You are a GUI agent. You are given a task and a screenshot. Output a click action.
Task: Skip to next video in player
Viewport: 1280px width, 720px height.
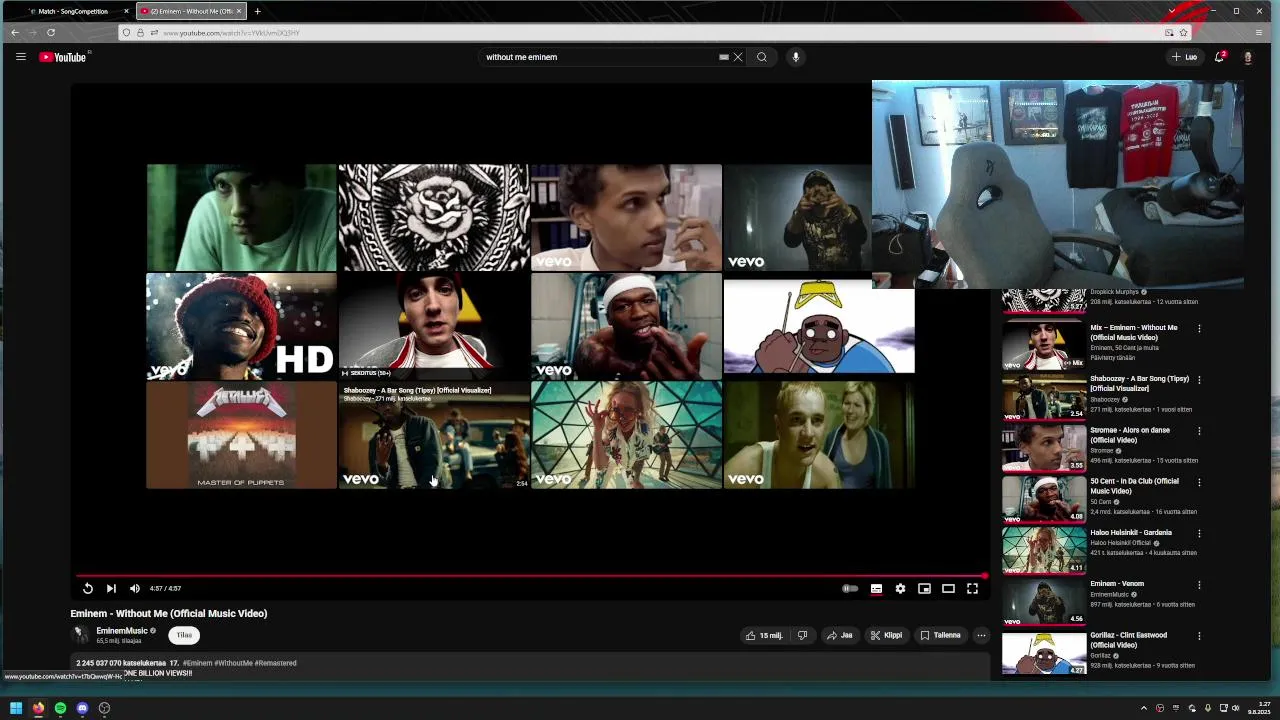(x=111, y=589)
